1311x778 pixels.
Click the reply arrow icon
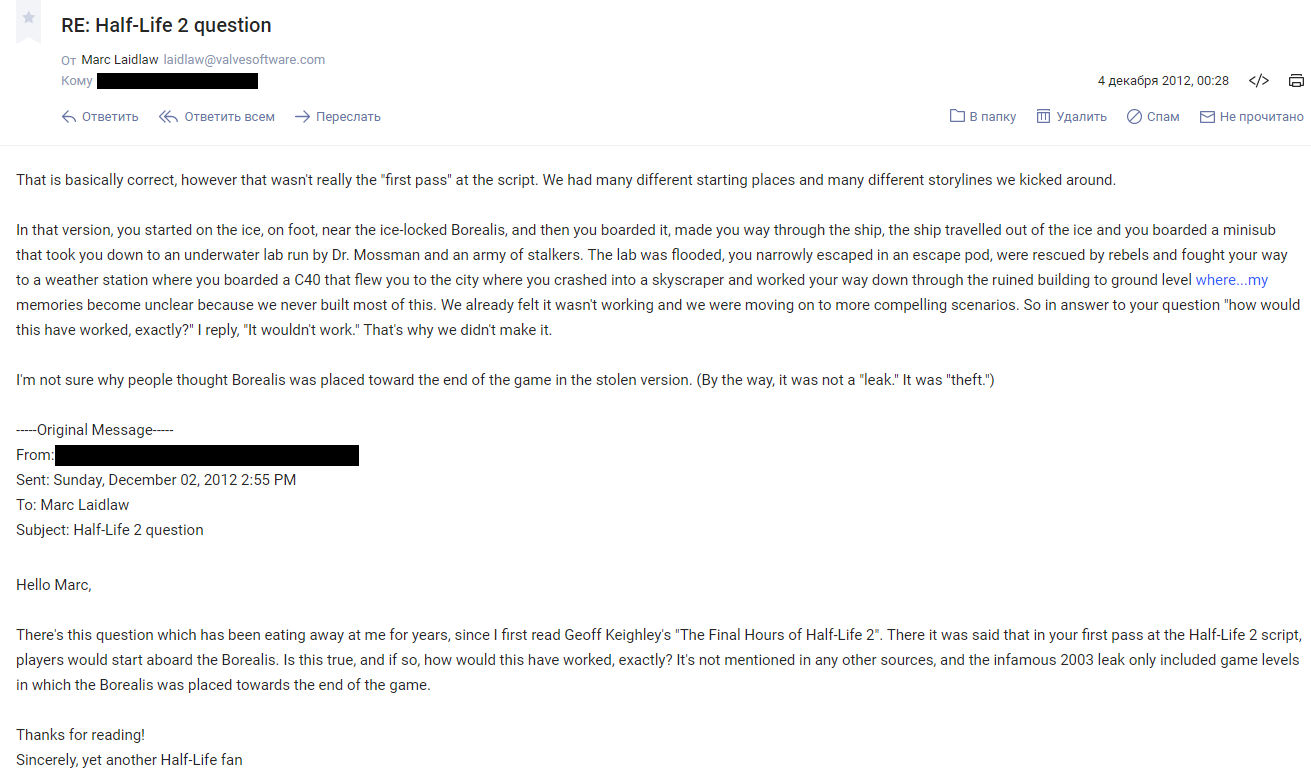[69, 117]
